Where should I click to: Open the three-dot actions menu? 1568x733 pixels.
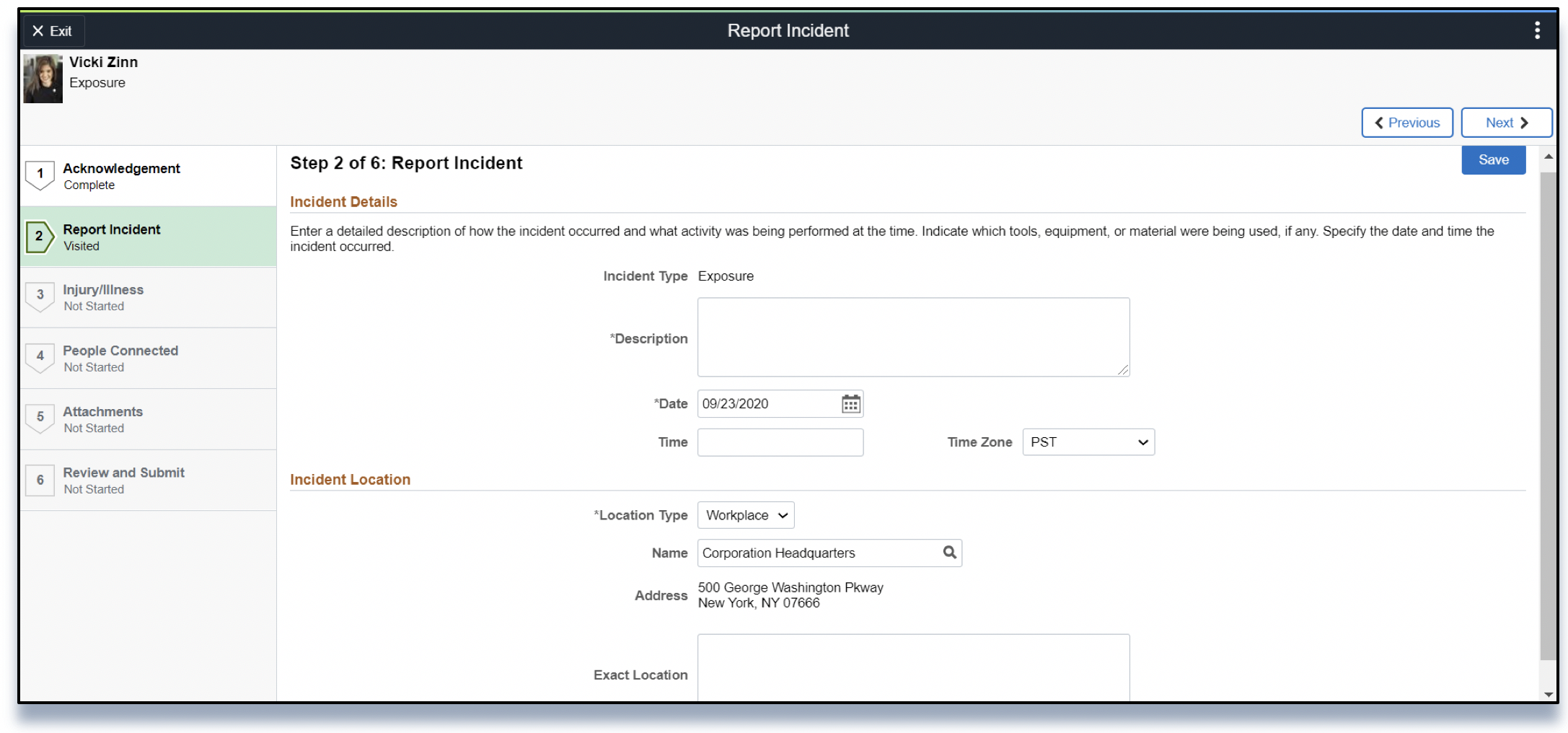[x=1537, y=30]
